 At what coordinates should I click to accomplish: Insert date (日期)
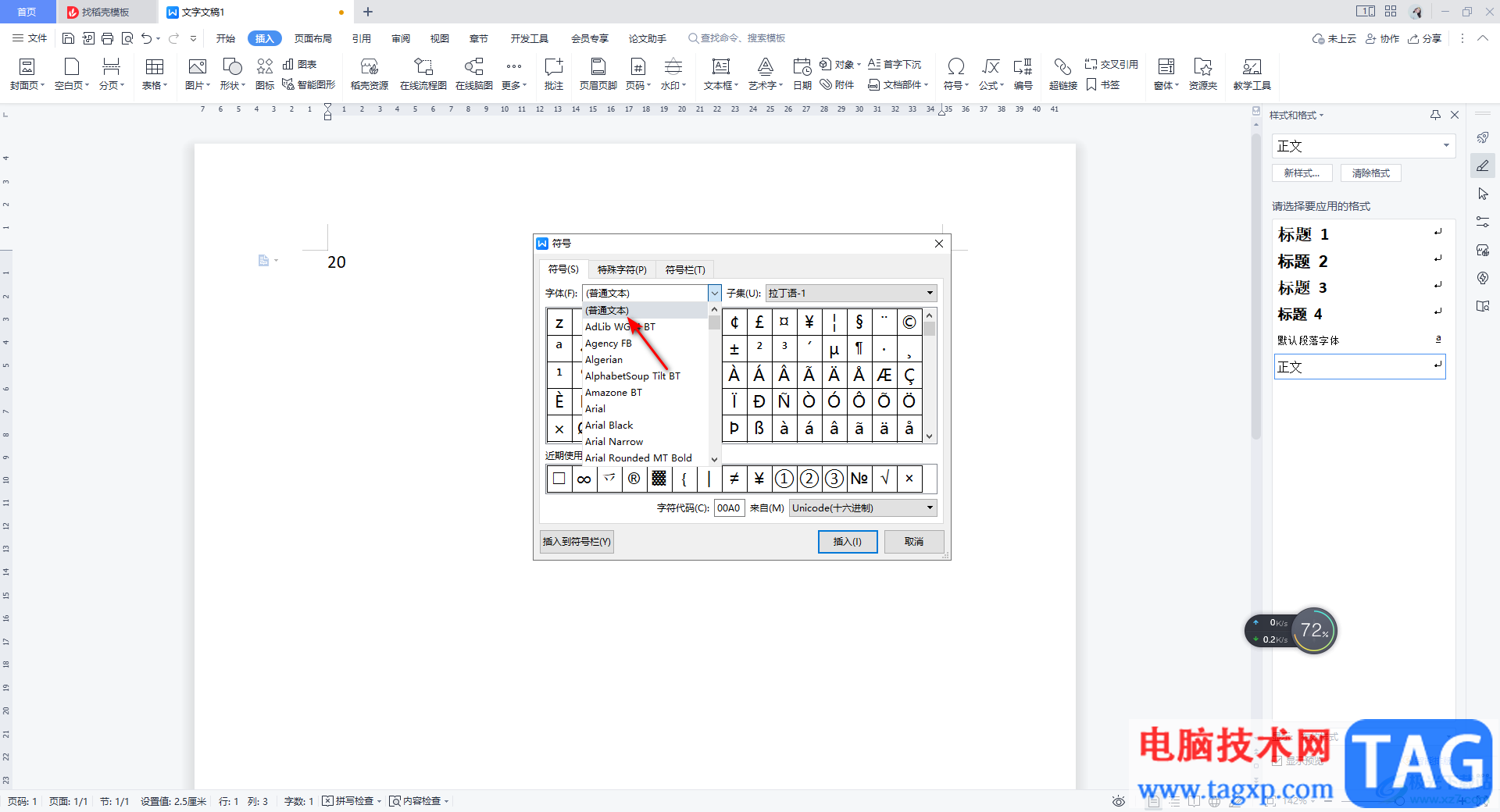[x=802, y=74]
